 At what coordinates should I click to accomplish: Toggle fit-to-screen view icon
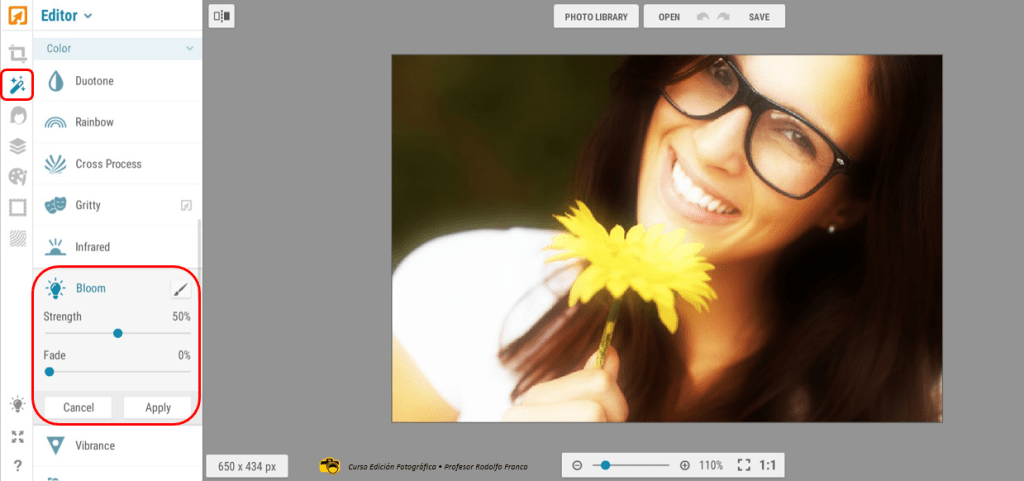743,465
